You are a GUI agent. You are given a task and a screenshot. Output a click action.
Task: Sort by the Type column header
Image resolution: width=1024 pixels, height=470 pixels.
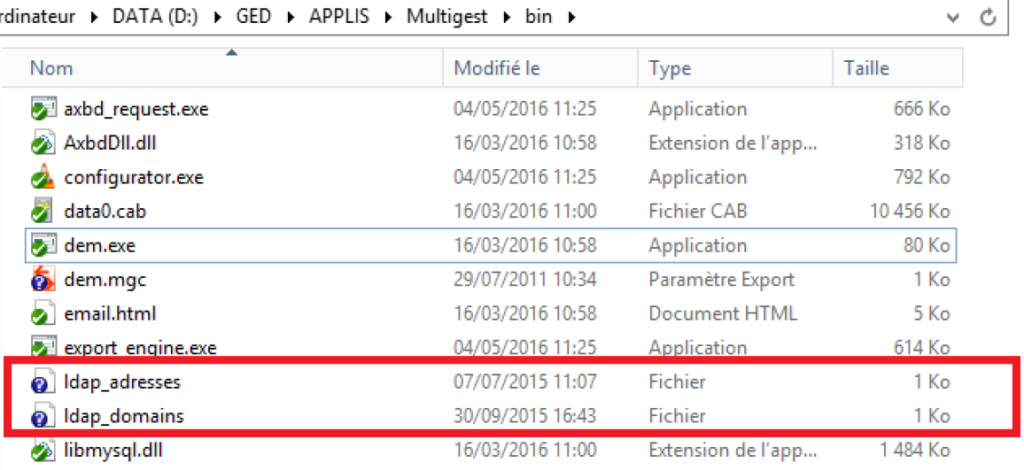coord(670,68)
